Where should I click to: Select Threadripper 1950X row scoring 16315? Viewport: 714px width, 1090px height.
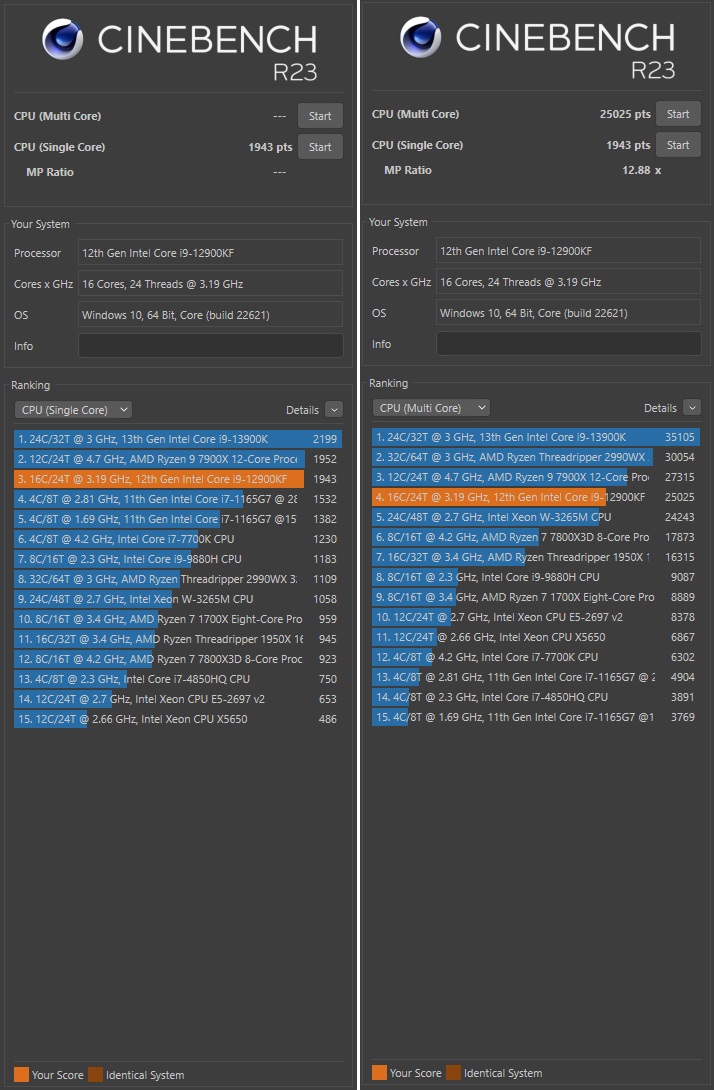pyautogui.click(x=535, y=557)
